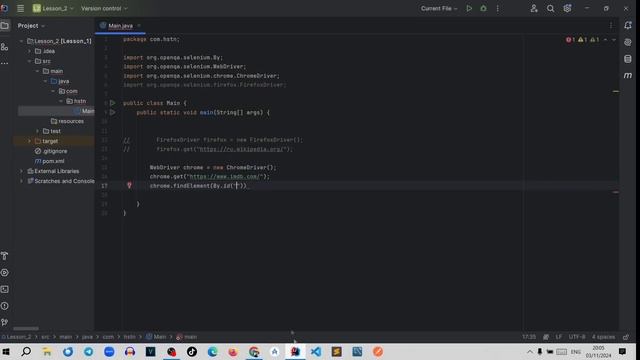Select the pom.xml file
The width and height of the screenshot is (640, 360).
49,161
